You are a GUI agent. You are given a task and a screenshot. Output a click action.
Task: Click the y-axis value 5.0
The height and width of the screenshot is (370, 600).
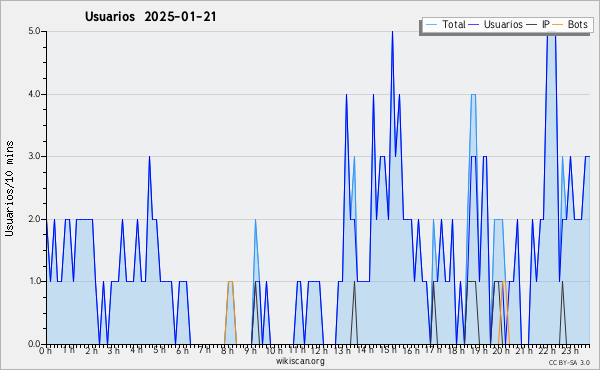click(x=34, y=31)
